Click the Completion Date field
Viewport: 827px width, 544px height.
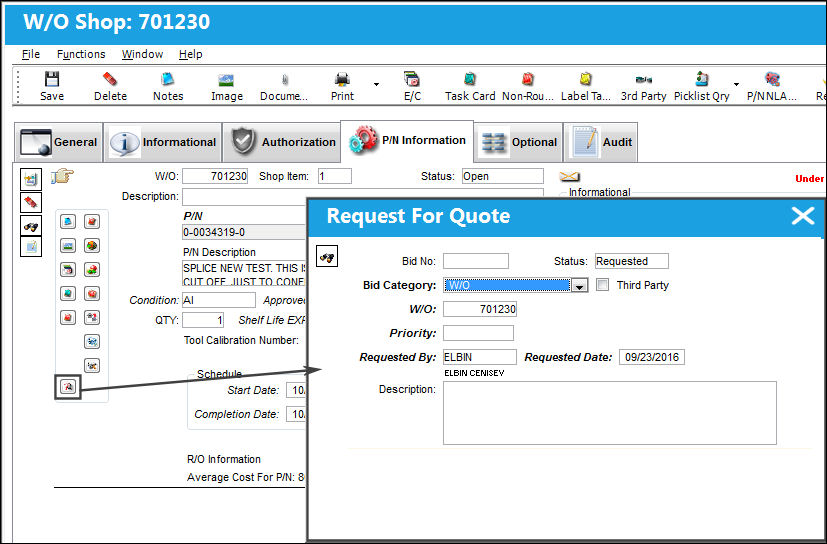(296, 414)
